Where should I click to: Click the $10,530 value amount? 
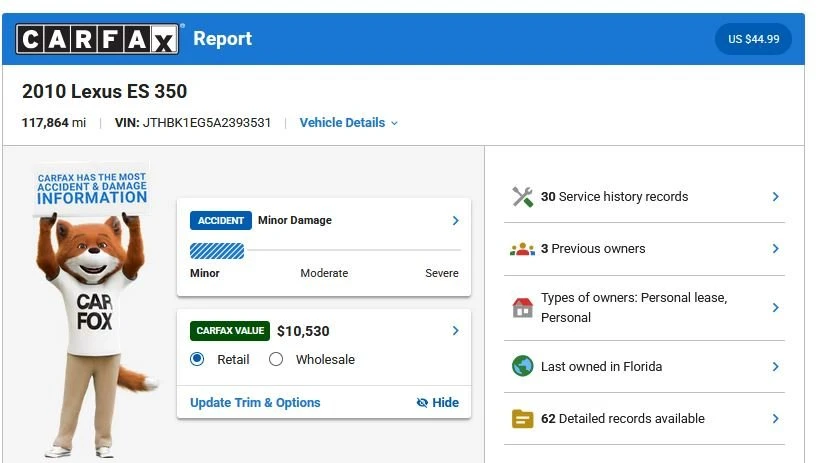tap(303, 331)
